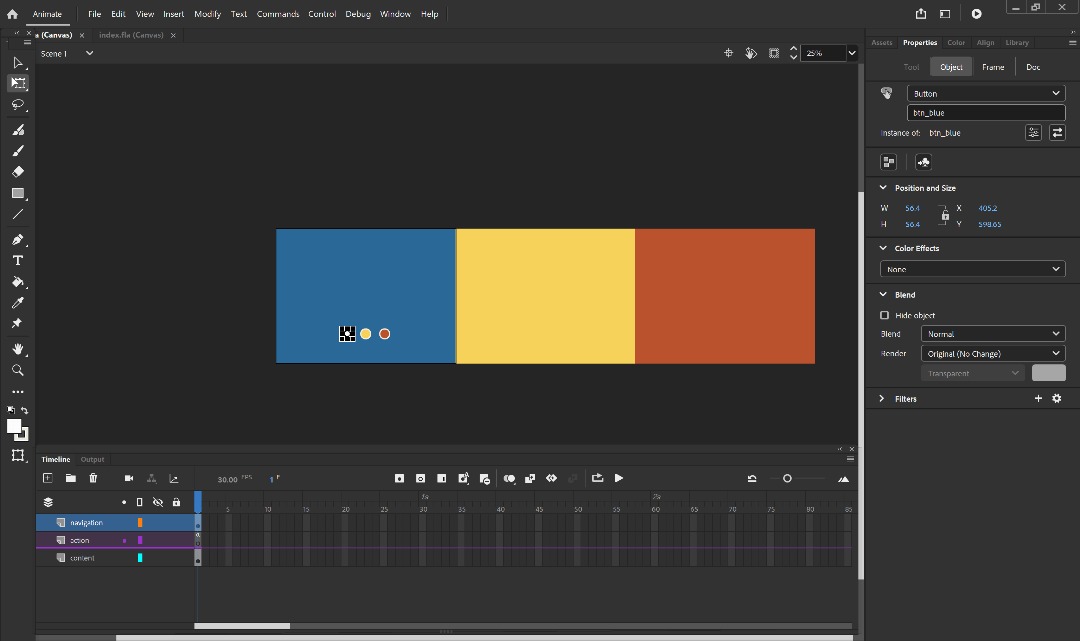1080x641 pixels.
Task: Switch to the Output tab
Action: click(92, 459)
